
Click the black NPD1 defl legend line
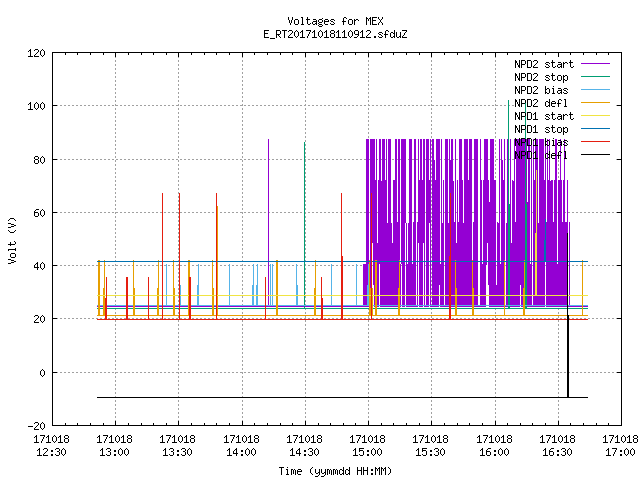tap(596, 155)
